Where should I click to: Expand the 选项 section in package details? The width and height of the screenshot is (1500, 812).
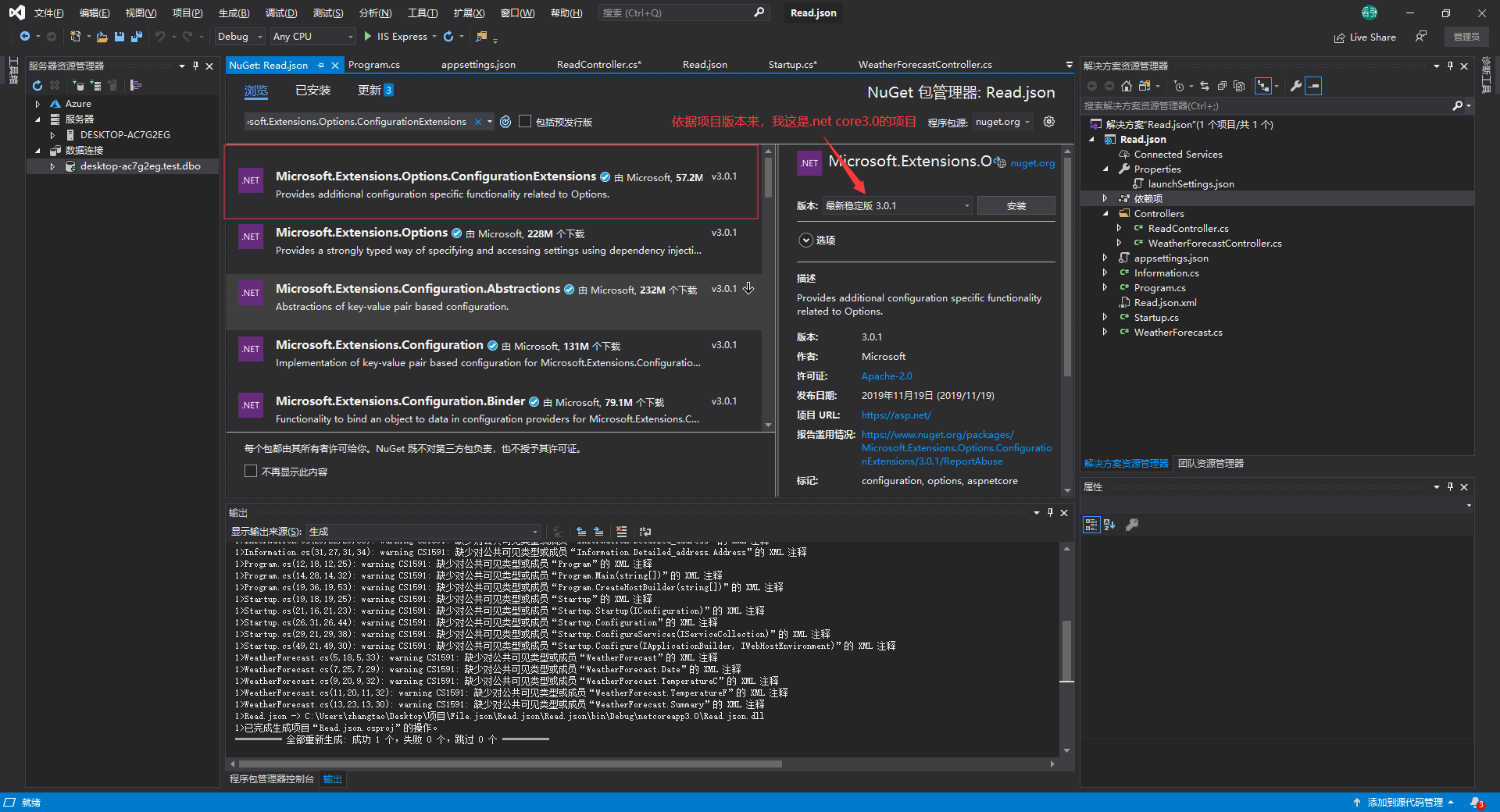(x=806, y=240)
